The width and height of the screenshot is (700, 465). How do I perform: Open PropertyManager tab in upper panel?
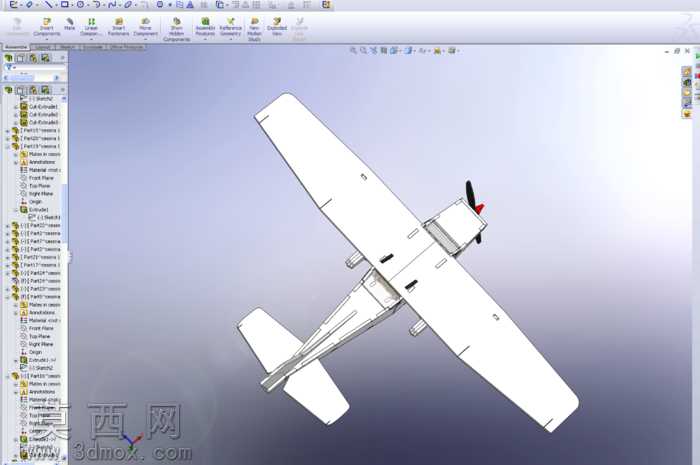(21, 58)
